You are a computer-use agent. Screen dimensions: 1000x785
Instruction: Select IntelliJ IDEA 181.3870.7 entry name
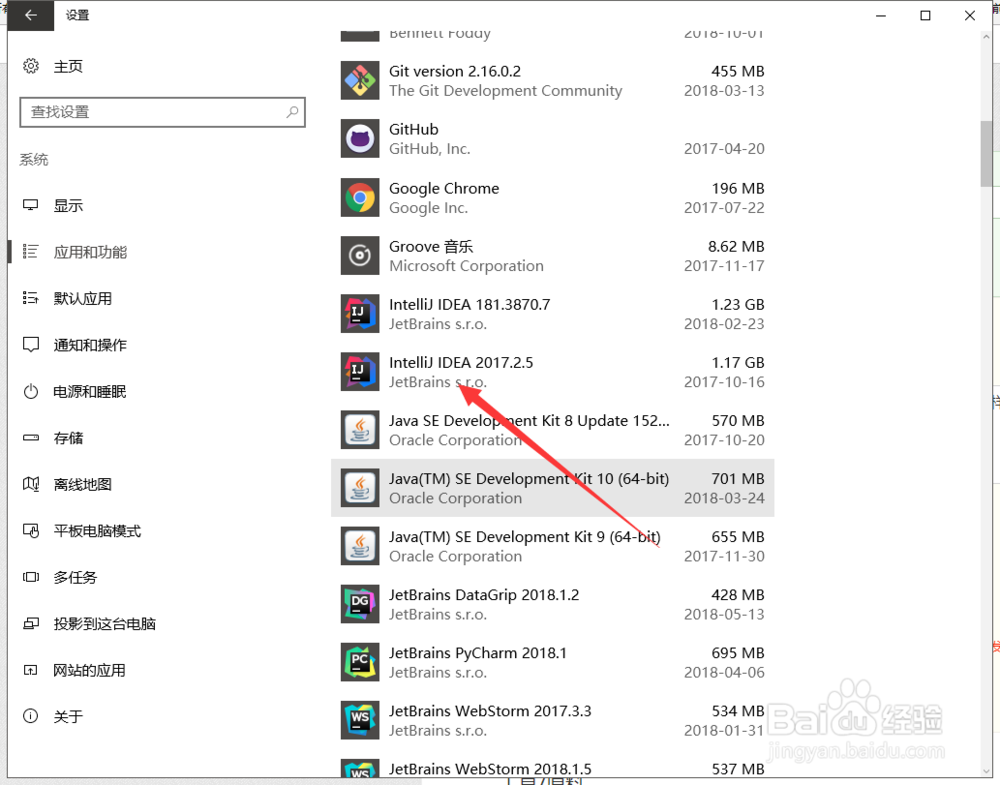[x=469, y=305]
